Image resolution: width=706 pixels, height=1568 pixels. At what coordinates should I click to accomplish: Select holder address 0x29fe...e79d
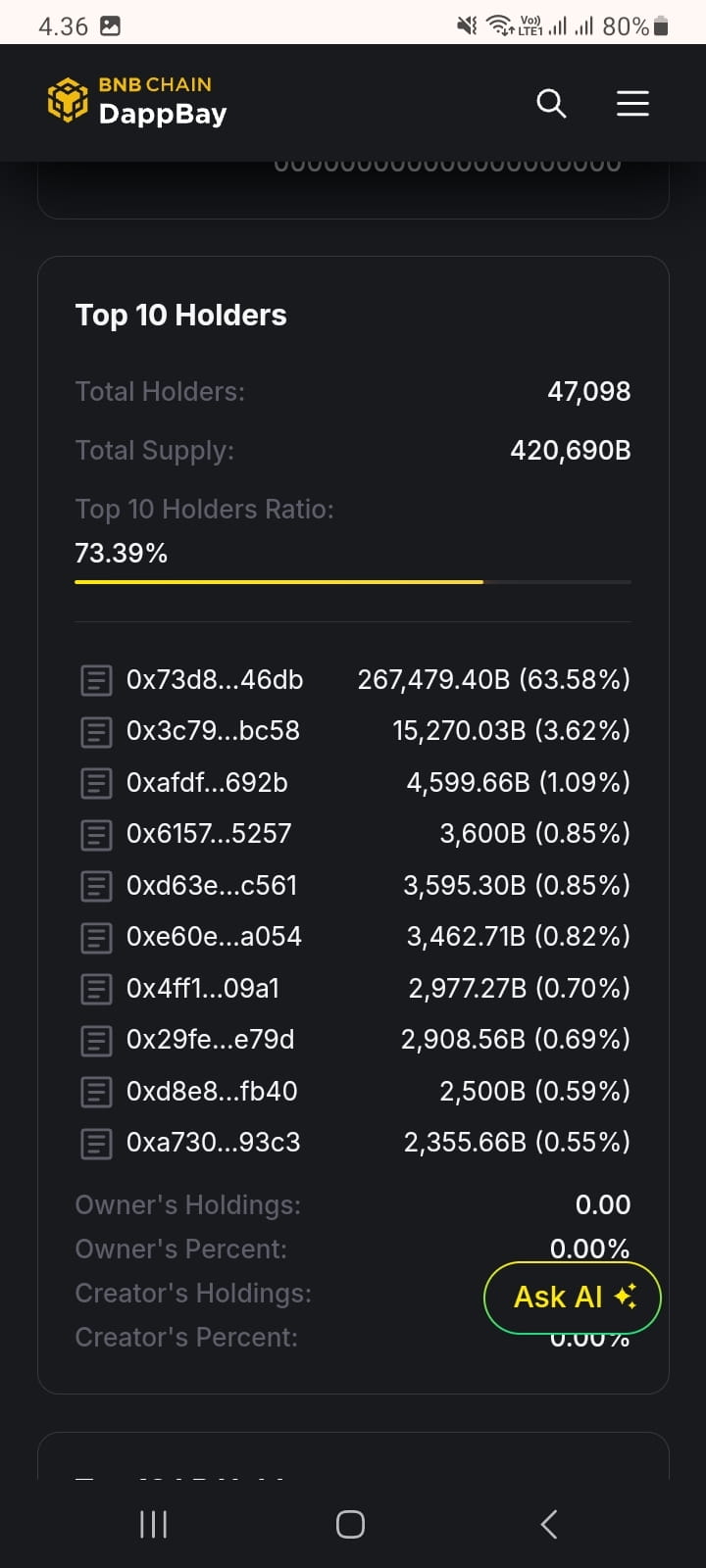[x=210, y=1040]
